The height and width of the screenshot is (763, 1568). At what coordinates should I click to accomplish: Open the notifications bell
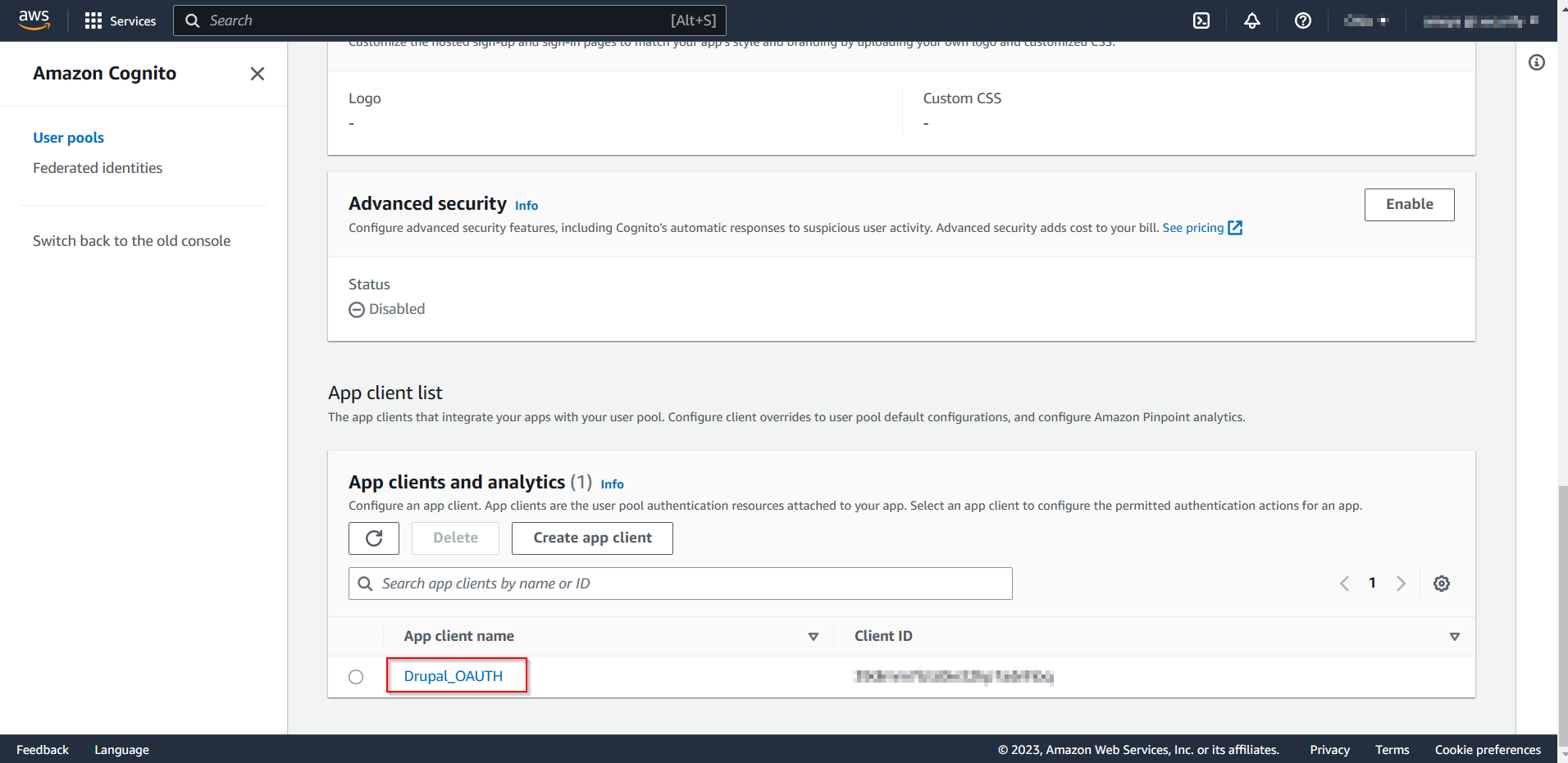point(1252,20)
